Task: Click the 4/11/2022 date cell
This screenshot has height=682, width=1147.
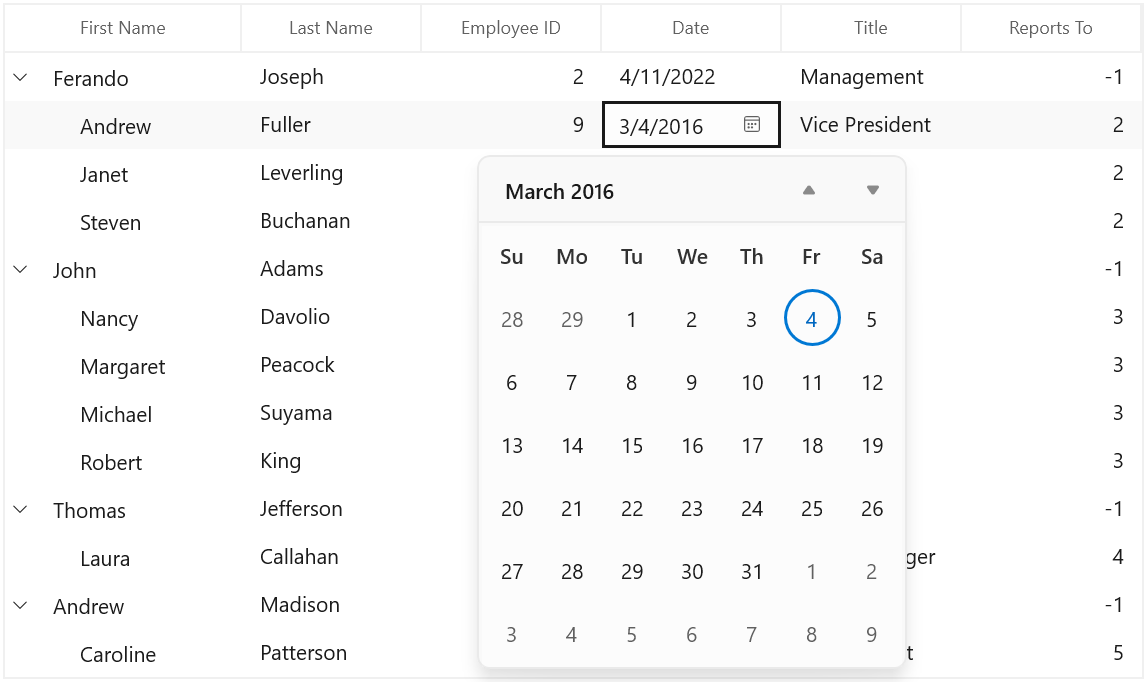Action: (691, 77)
